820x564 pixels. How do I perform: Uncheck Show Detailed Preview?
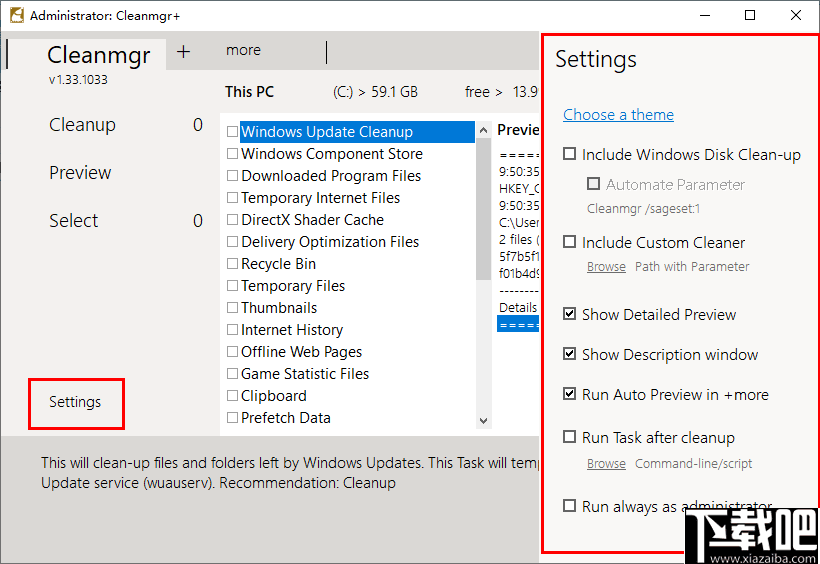coord(570,314)
